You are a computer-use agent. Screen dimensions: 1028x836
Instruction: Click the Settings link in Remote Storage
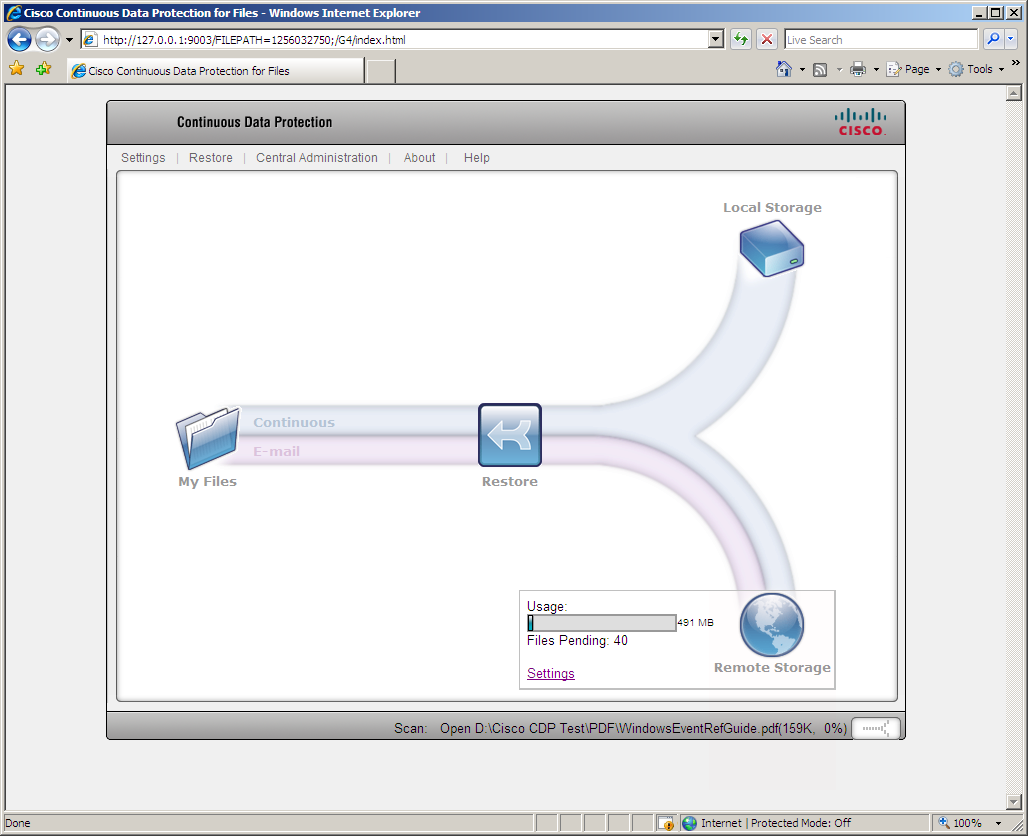point(551,673)
